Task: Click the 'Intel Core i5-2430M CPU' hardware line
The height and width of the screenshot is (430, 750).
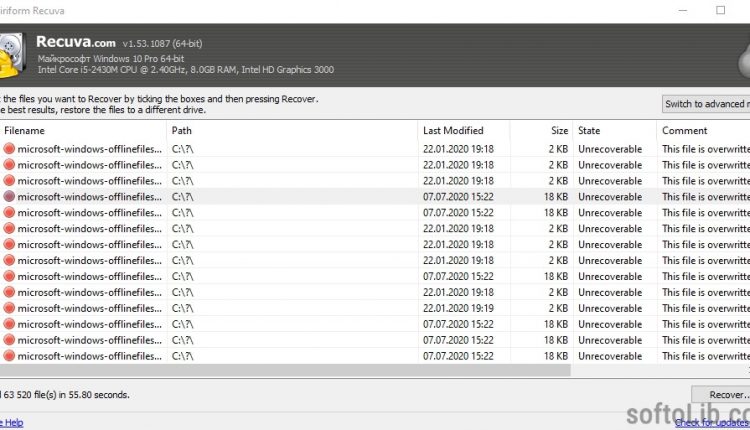Action: coord(186,70)
